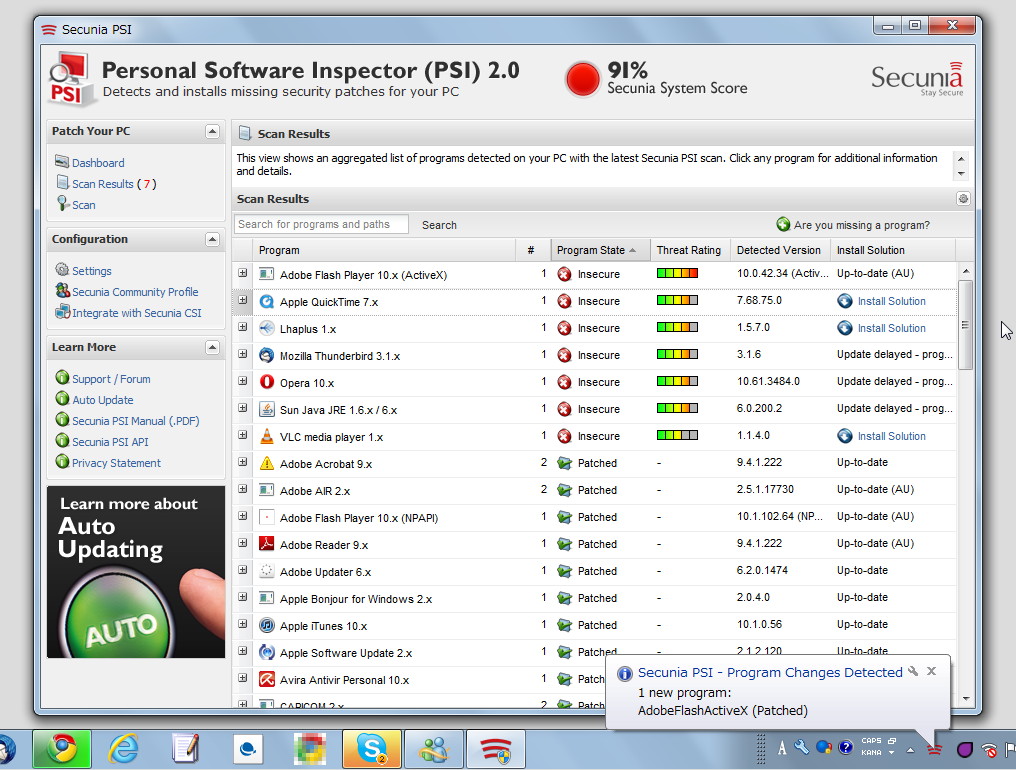This screenshot has height=770, width=1016.
Task: Open the Dashboard view
Action: [x=98, y=163]
